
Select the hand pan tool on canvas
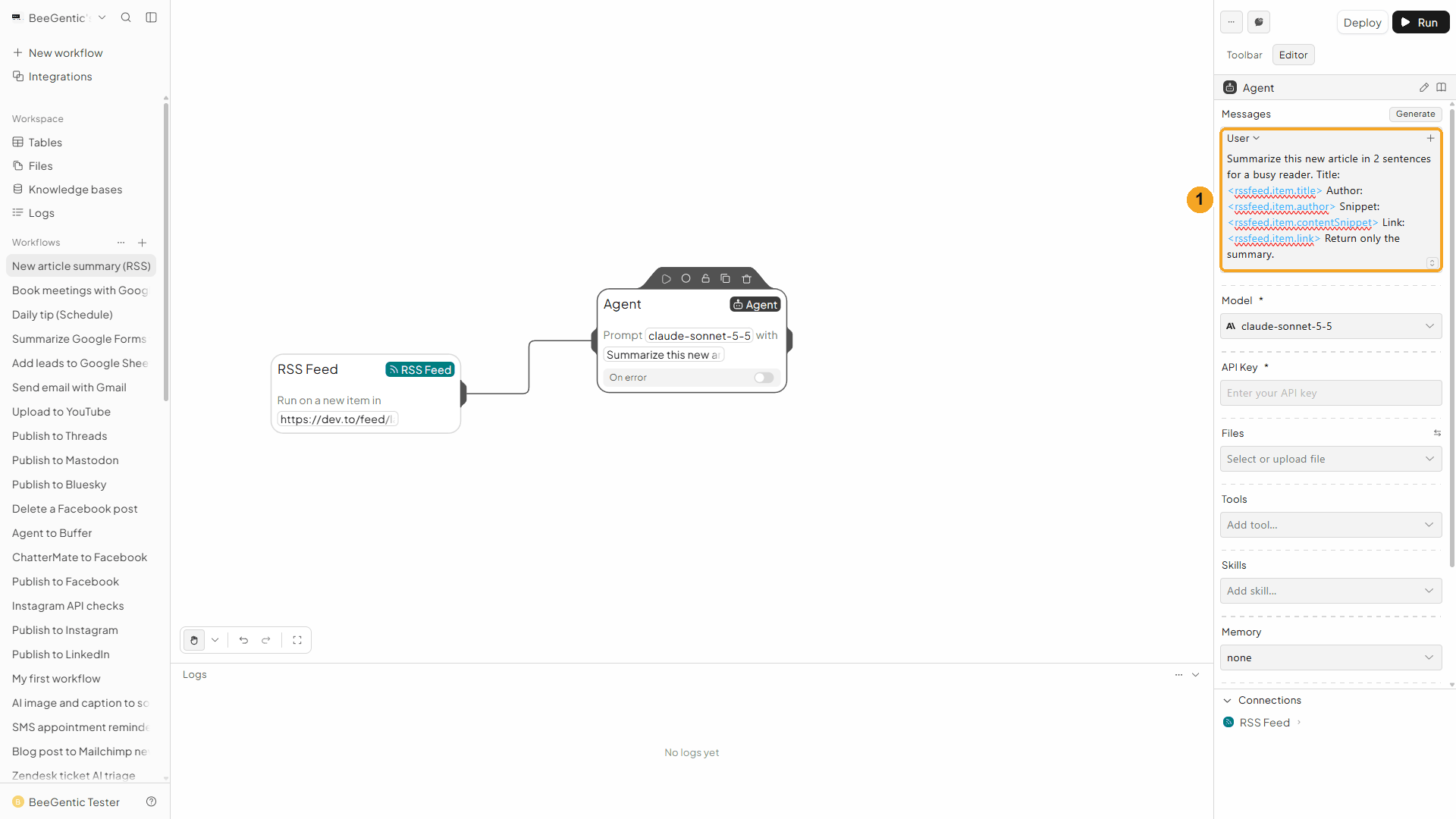194,640
